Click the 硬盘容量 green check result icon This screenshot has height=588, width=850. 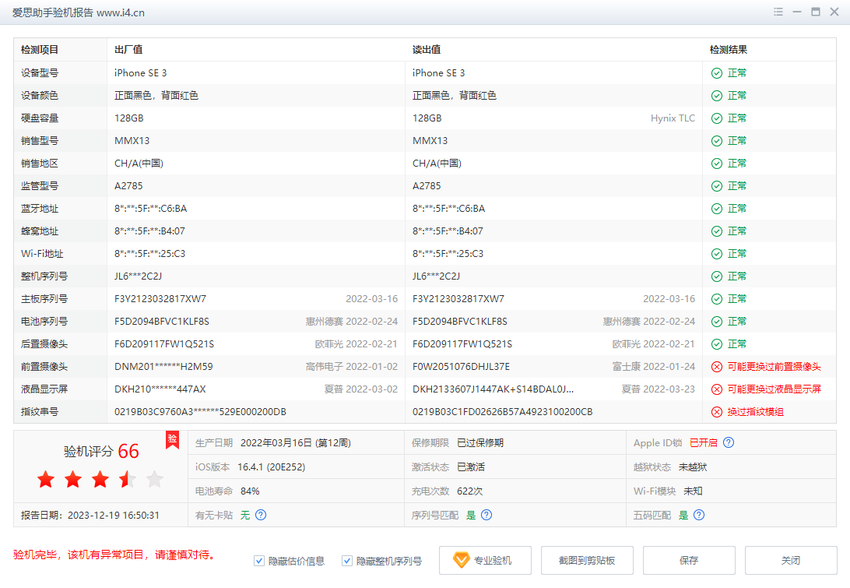[717, 118]
